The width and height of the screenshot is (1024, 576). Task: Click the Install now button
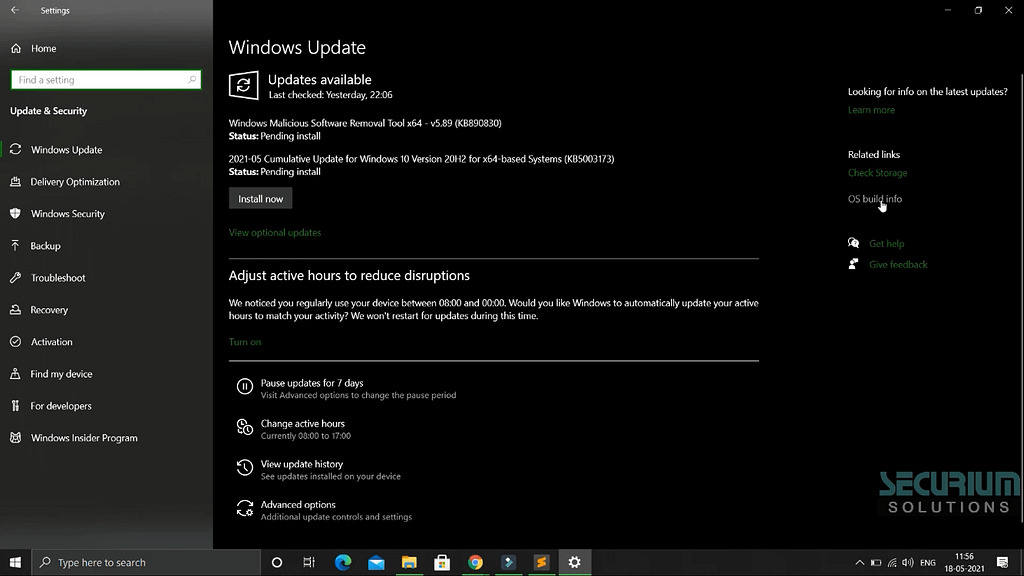261,199
